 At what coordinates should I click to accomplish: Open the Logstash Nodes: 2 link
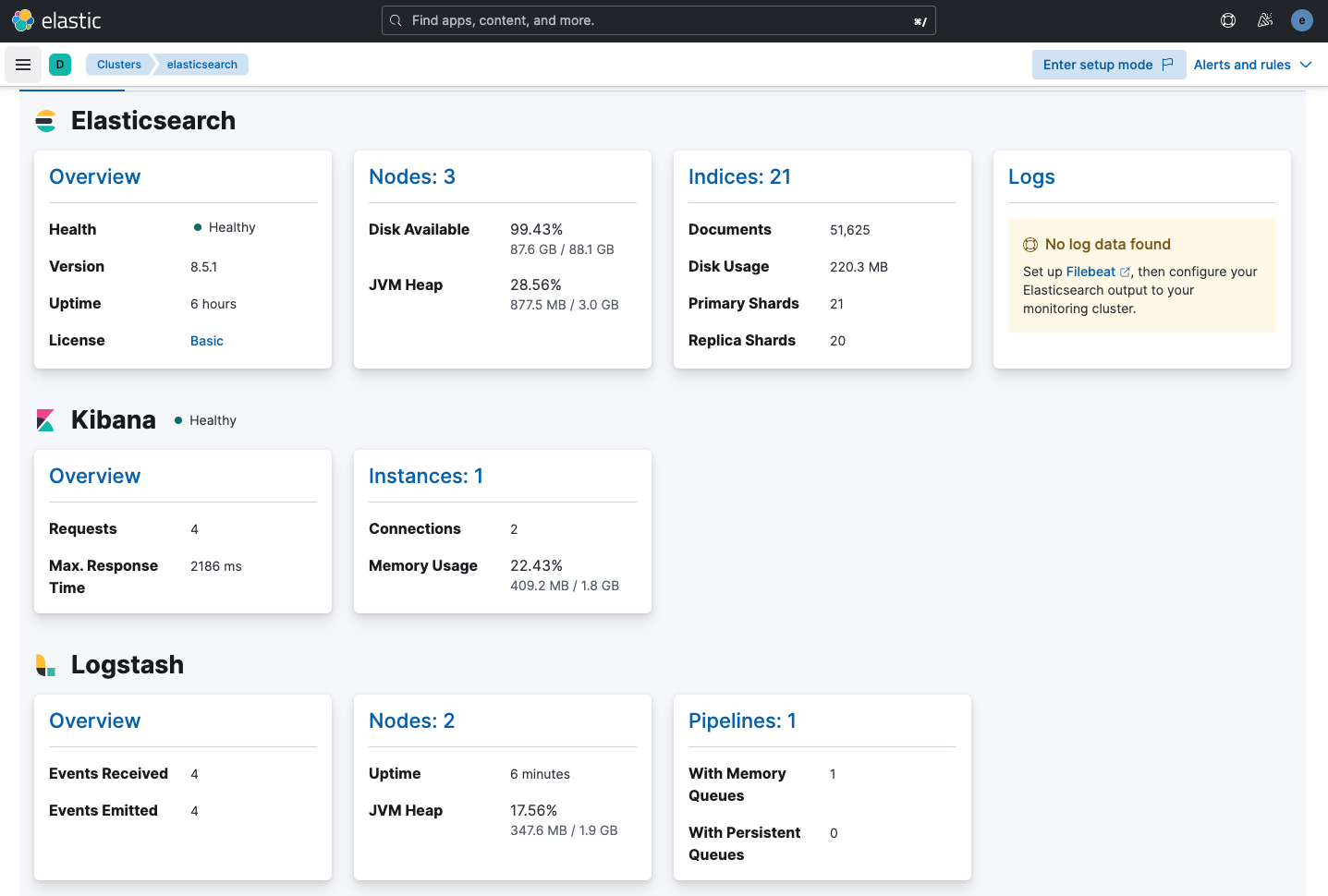(412, 720)
